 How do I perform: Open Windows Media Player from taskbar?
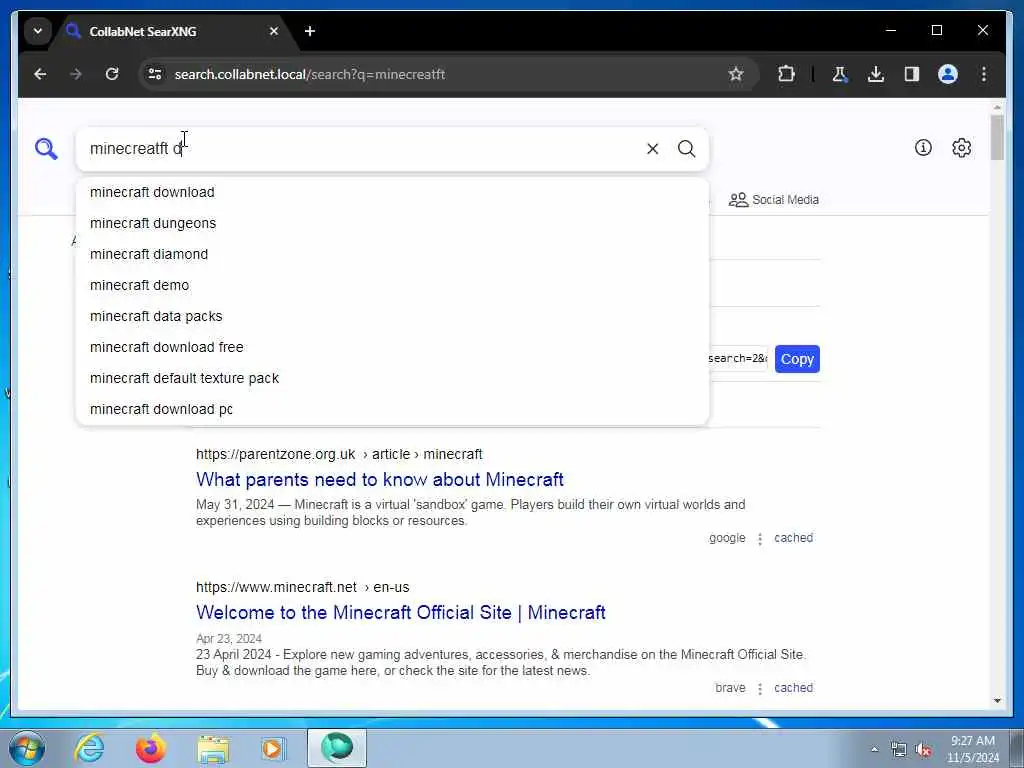click(272, 748)
